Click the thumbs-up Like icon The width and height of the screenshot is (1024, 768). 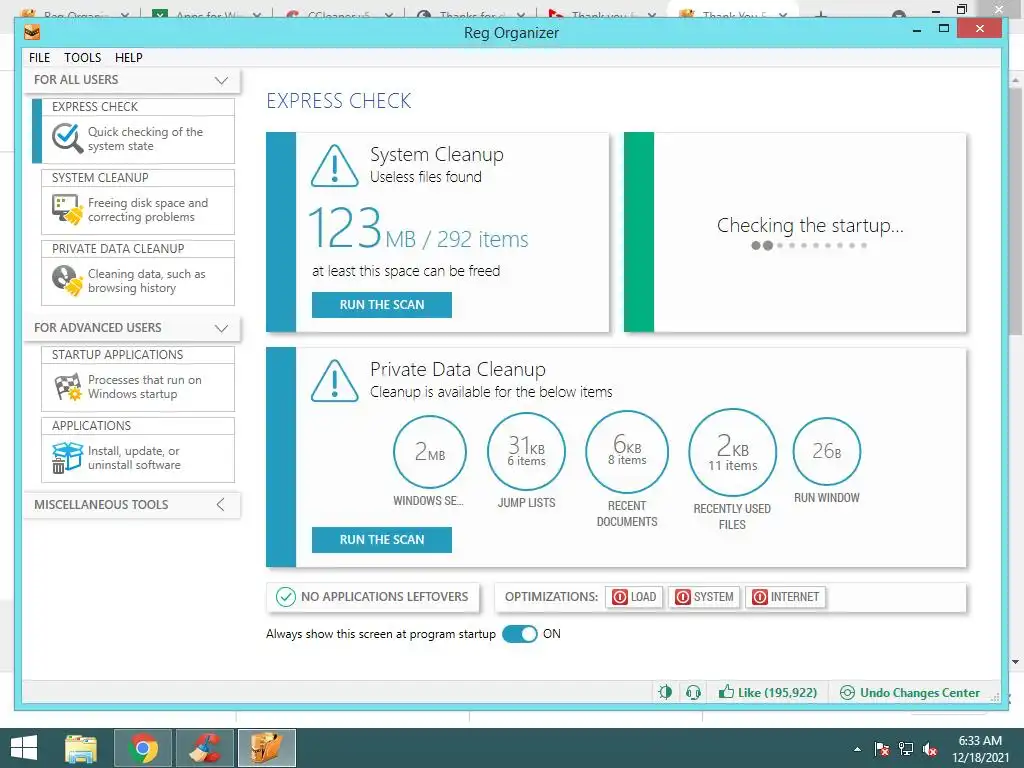pyautogui.click(x=726, y=692)
